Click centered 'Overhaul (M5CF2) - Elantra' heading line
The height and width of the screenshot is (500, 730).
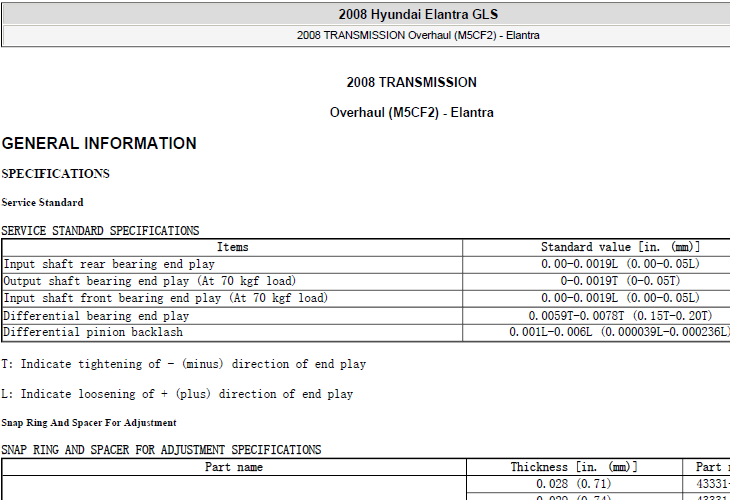pyautogui.click(x=412, y=113)
